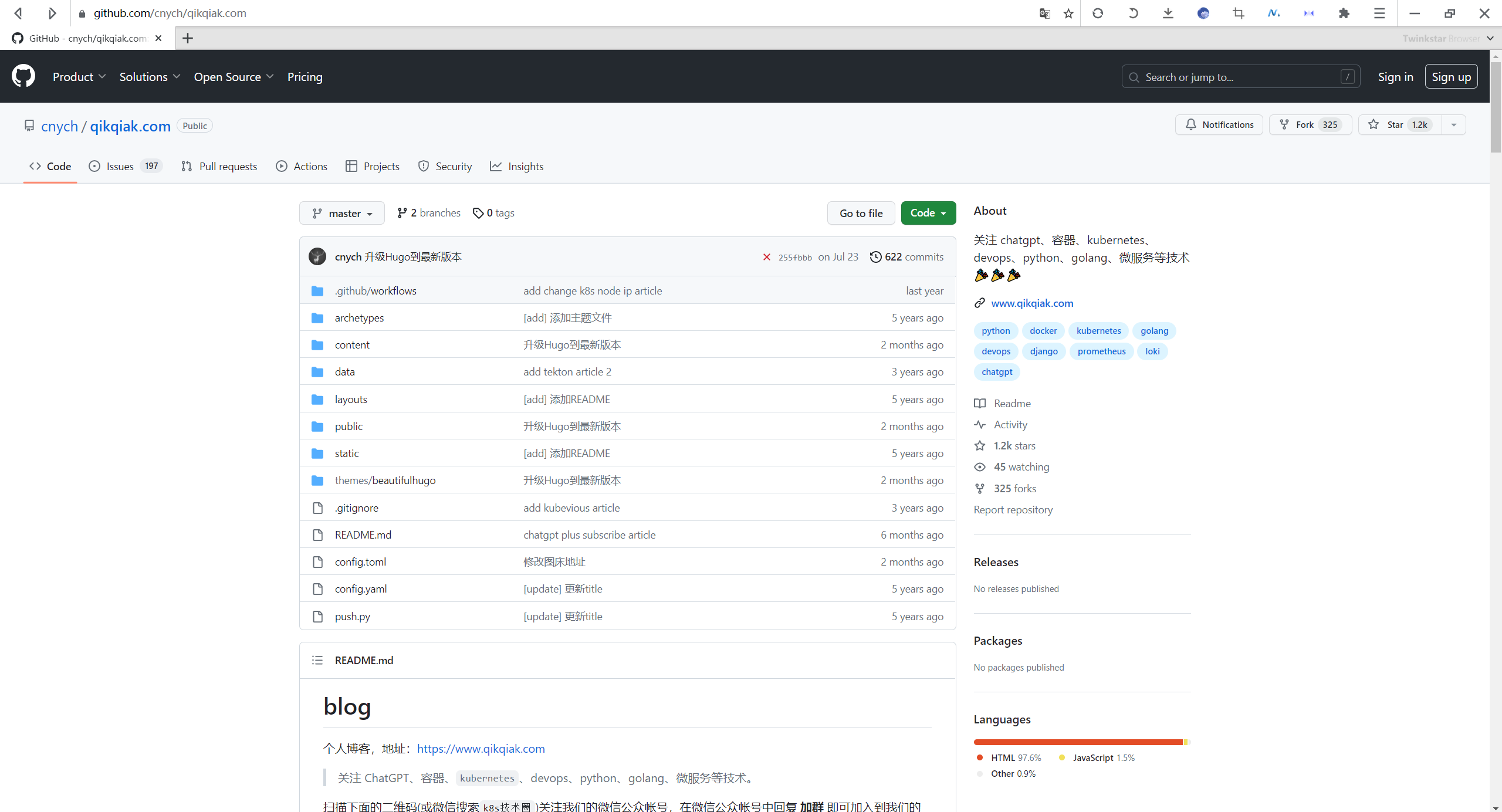1502x812 pixels.
Task: Click the kubernetes topic tag
Action: point(1098,330)
